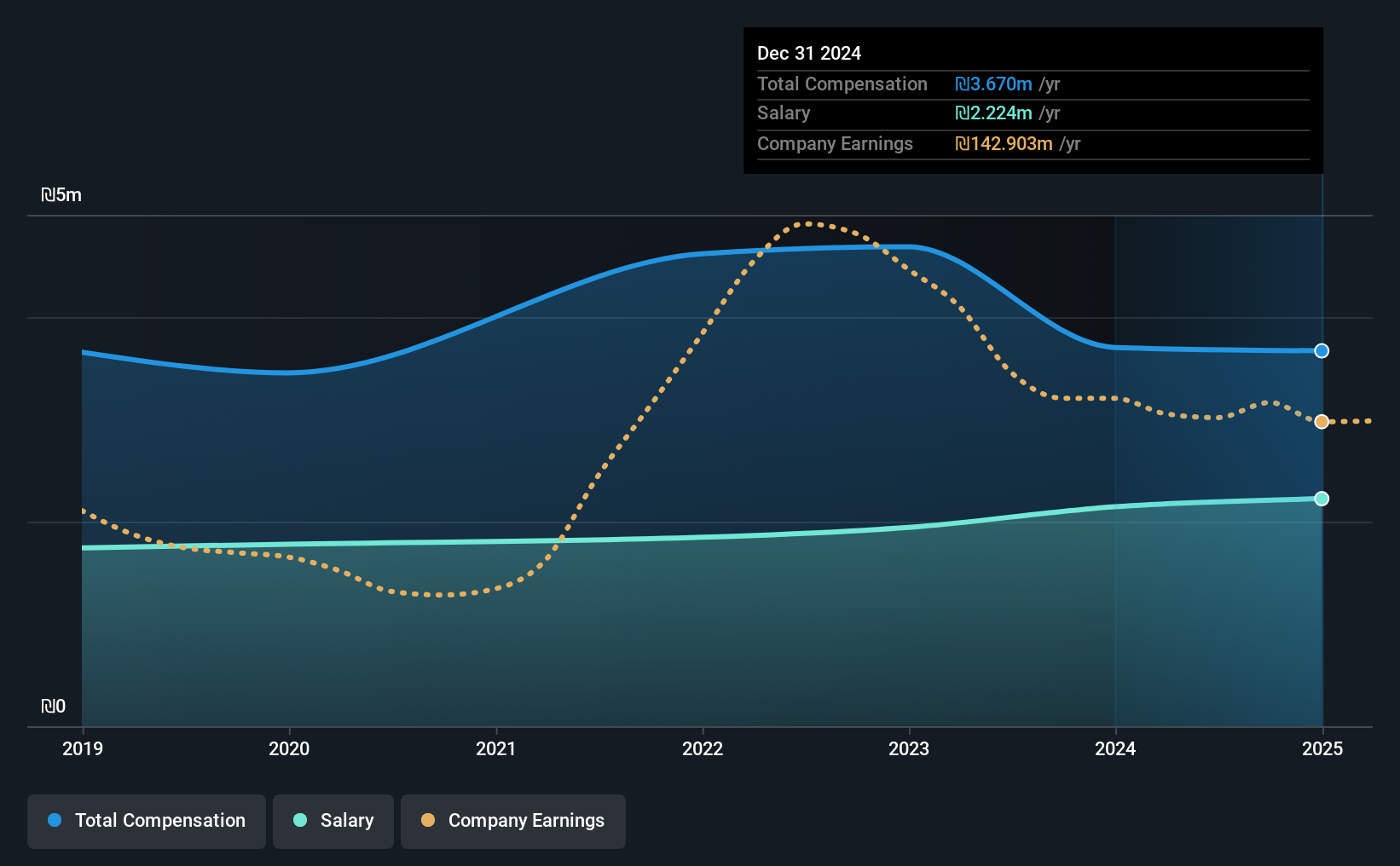Click the Company Earnings tooltip row label

pos(835,143)
